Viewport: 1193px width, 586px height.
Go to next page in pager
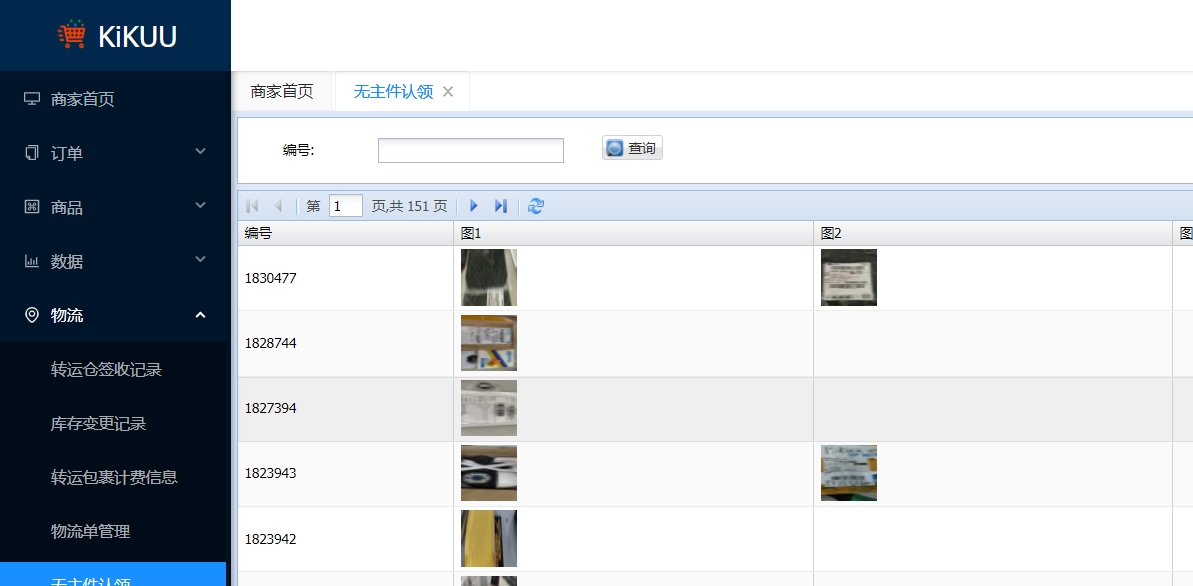[x=474, y=205]
